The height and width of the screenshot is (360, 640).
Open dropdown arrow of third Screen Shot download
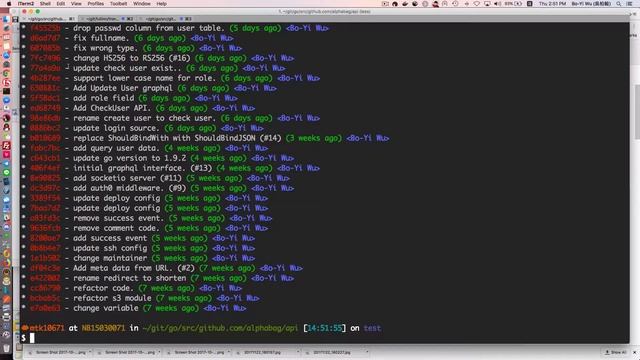(229, 352)
